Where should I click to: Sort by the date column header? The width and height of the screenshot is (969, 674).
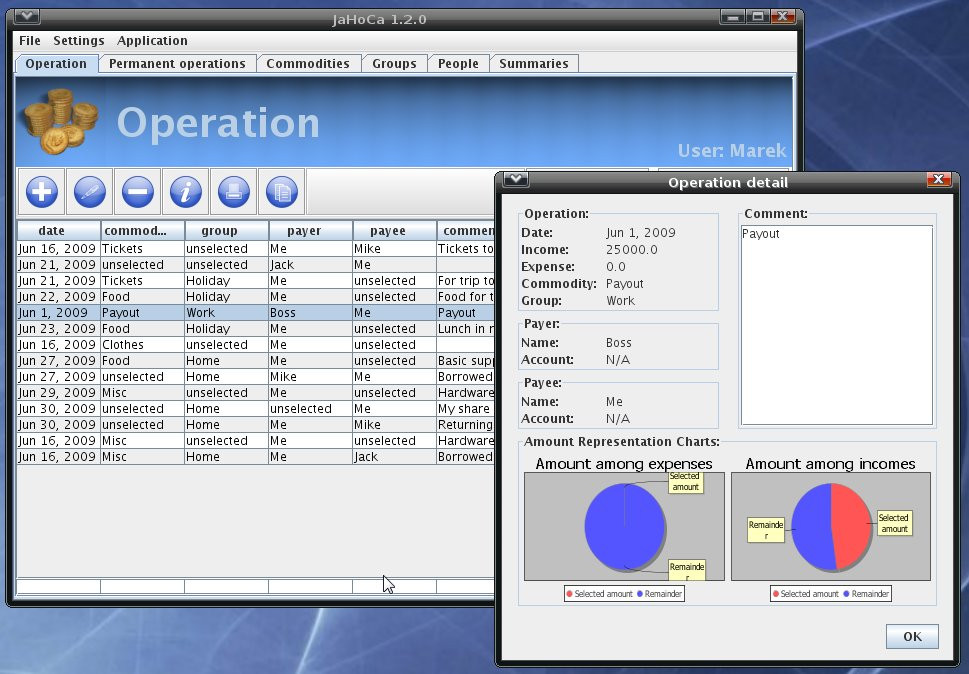pos(58,230)
